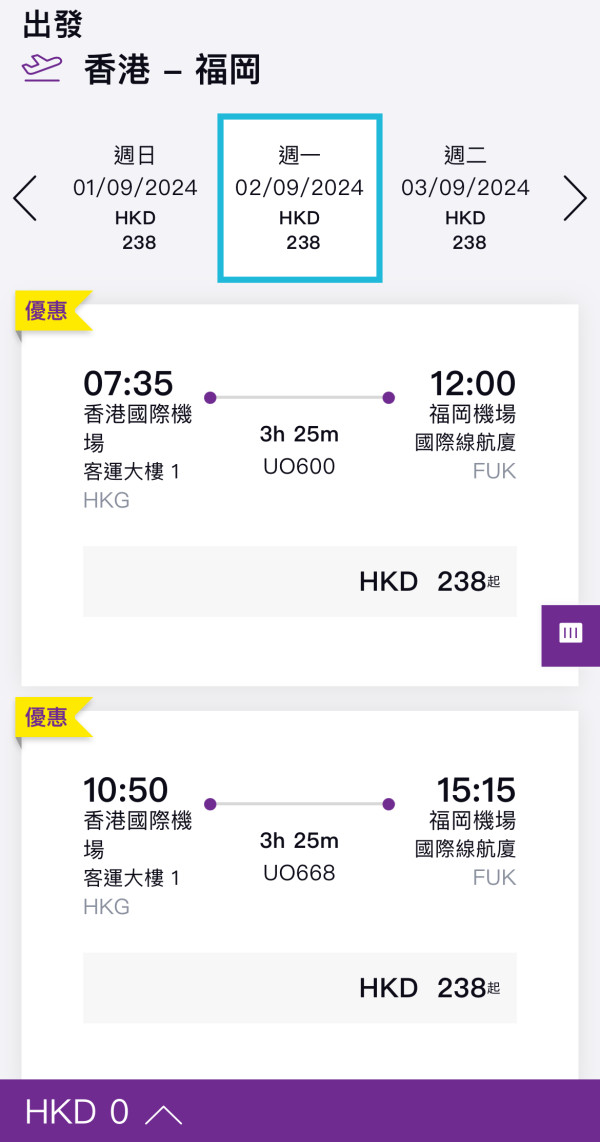Click the departure dot on UO600 flight timeline
Image resolution: width=600 pixels, height=1142 pixels.
pyautogui.click(x=210, y=397)
